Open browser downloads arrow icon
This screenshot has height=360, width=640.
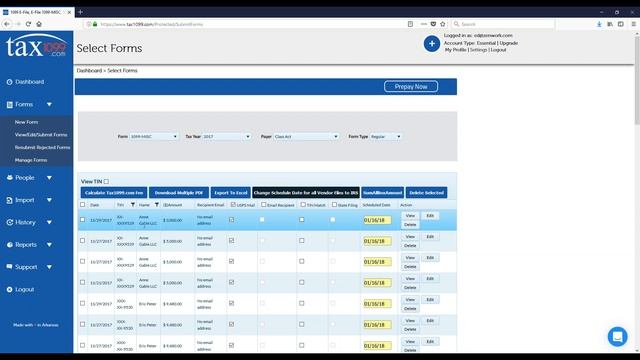(x=599, y=24)
